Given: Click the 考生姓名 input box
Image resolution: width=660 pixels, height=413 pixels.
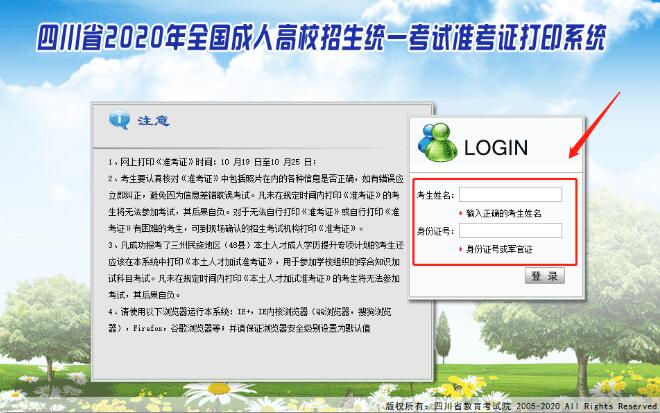Looking at the screenshot, I should [x=510, y=195].
